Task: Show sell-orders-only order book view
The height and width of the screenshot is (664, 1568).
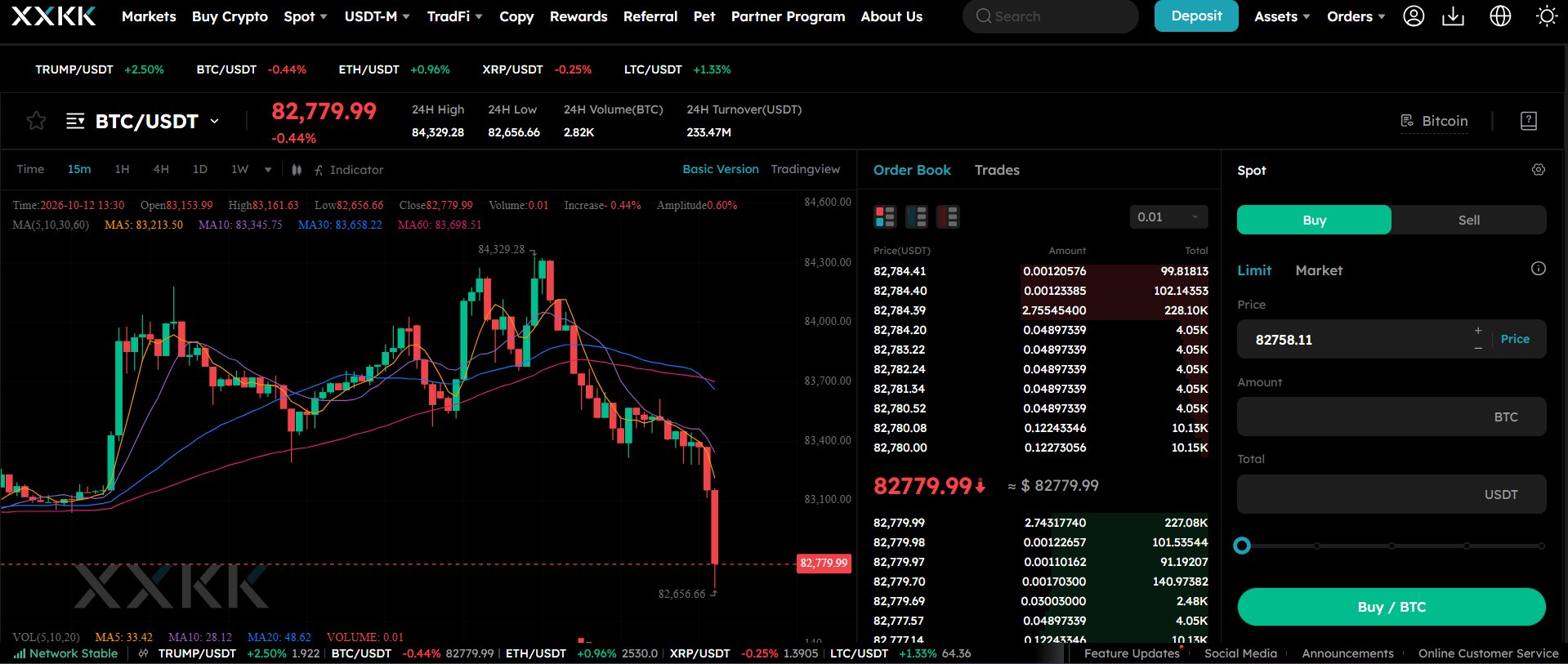Action: pyautogui.click(x=948, y=216)
